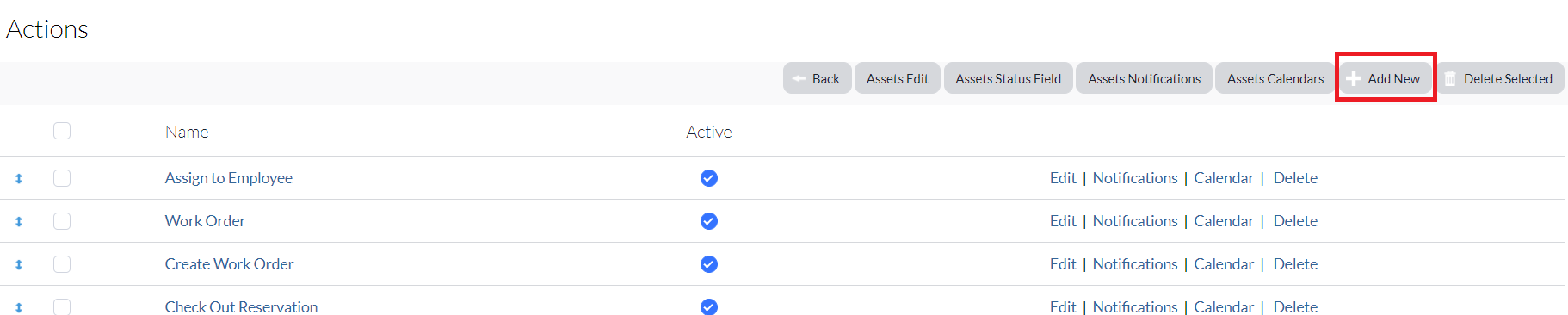
Task: Open Assets Notifications
Action: (x=1145, y=78)
